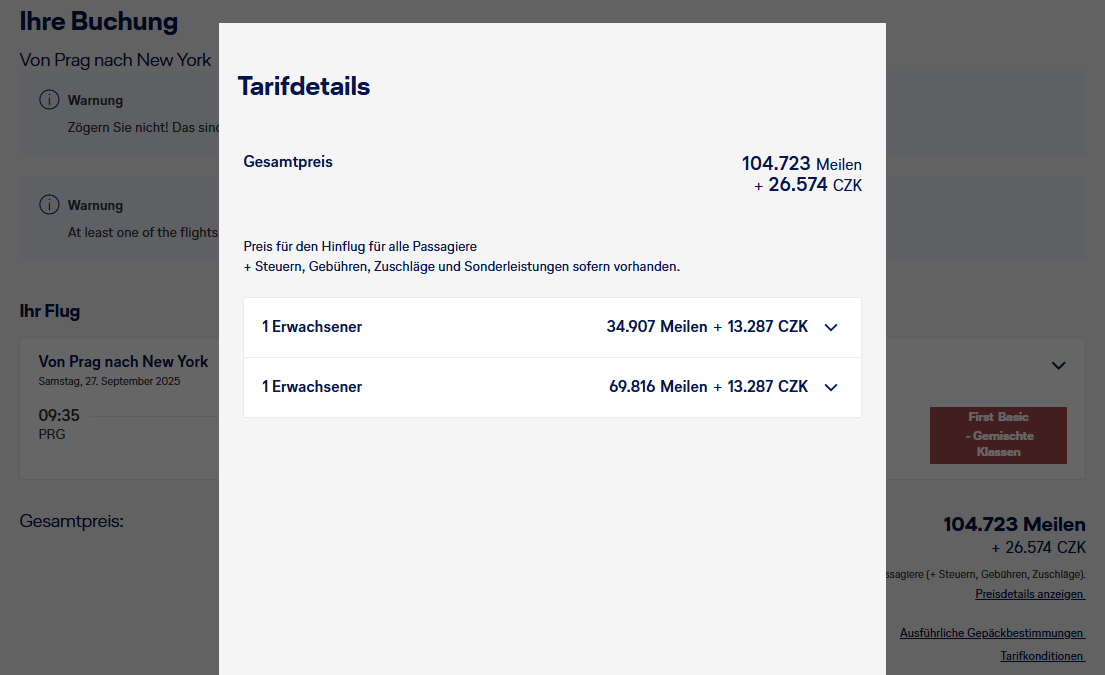The width and height of the screenshot is (1105, 675).
Task: Click the PRG airport code
Action: [52, 435]
